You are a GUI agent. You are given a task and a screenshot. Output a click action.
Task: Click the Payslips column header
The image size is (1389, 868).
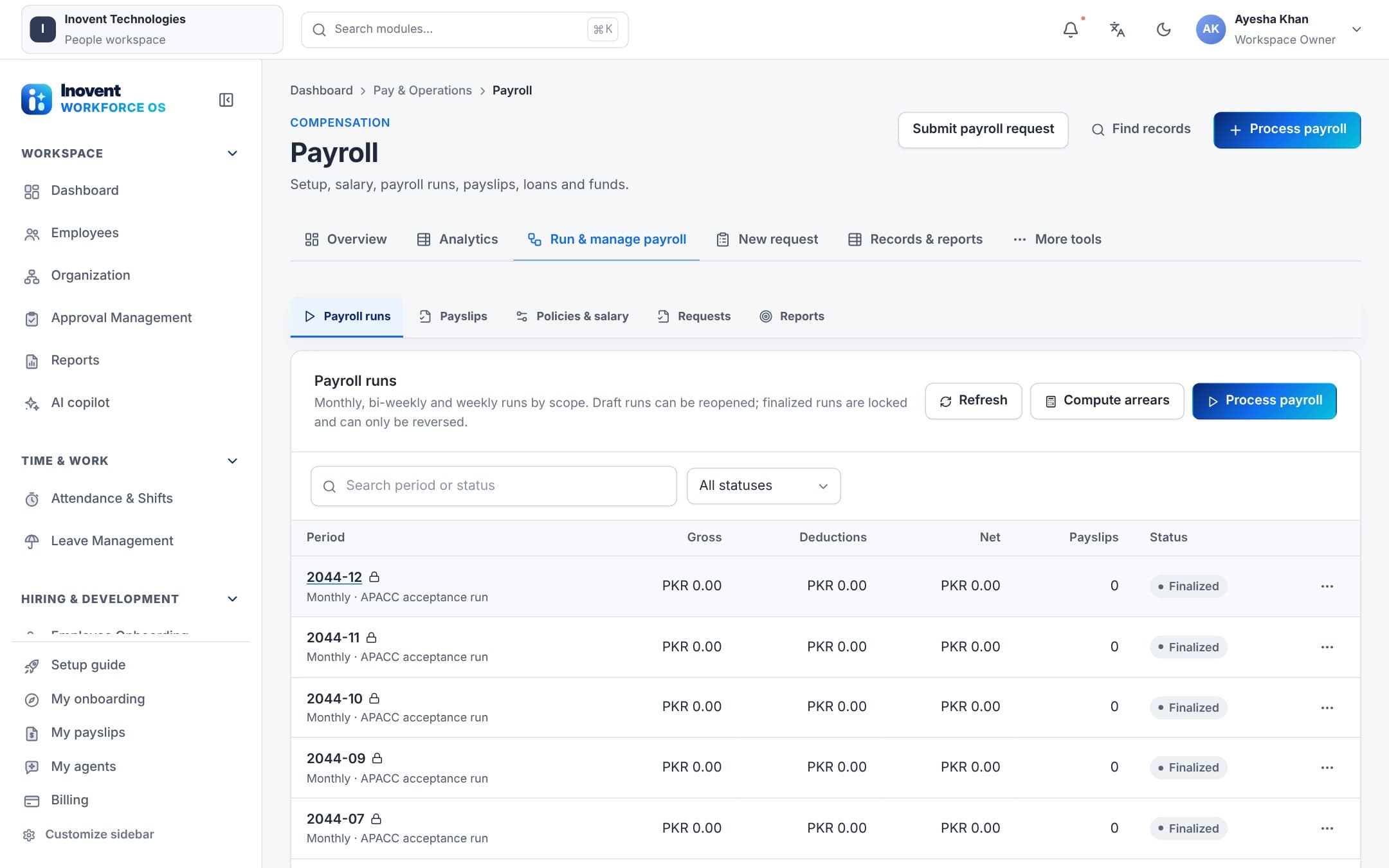click(x=1093, y=538)
